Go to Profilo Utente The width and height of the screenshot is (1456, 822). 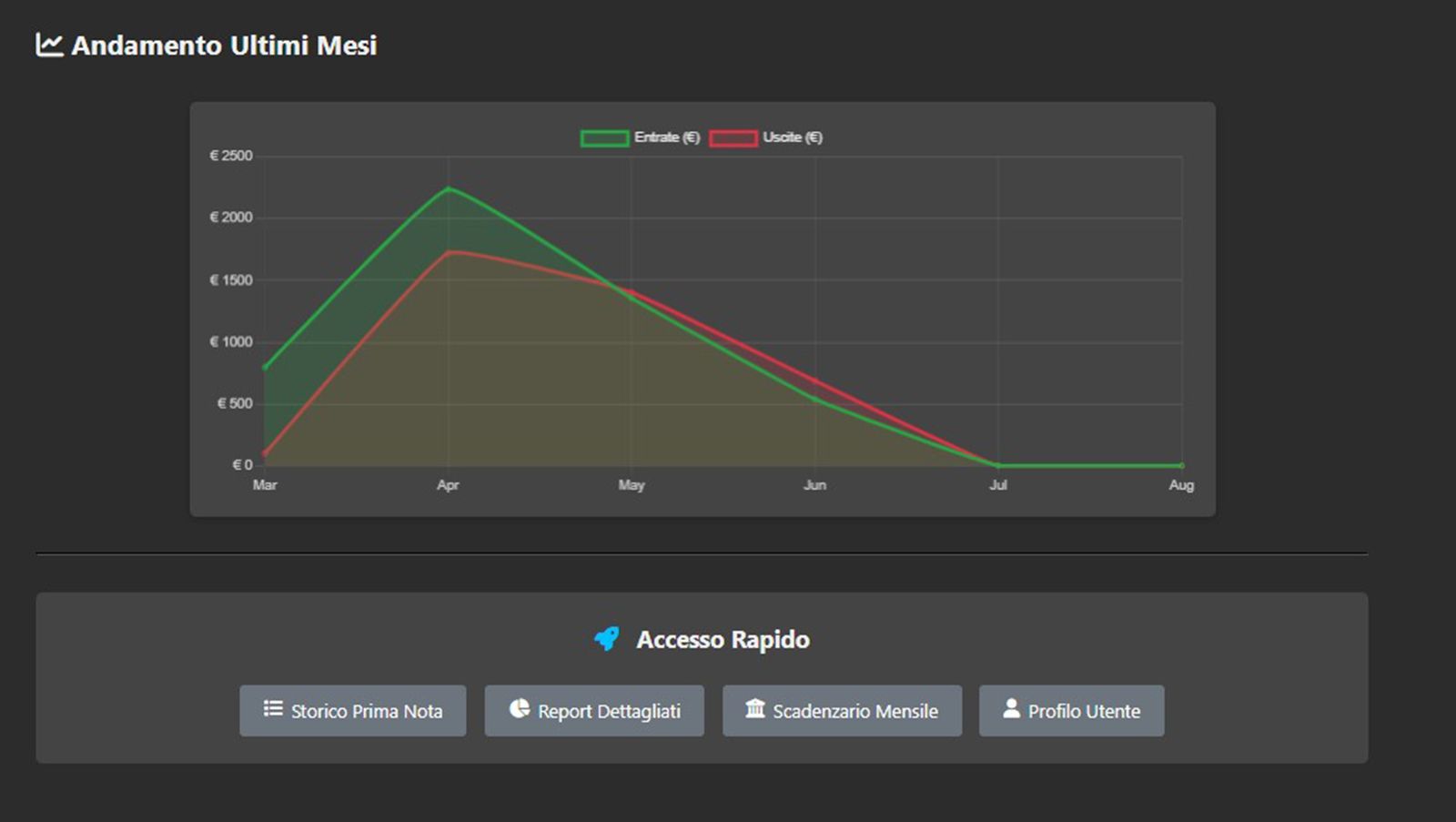point(1071,711)
